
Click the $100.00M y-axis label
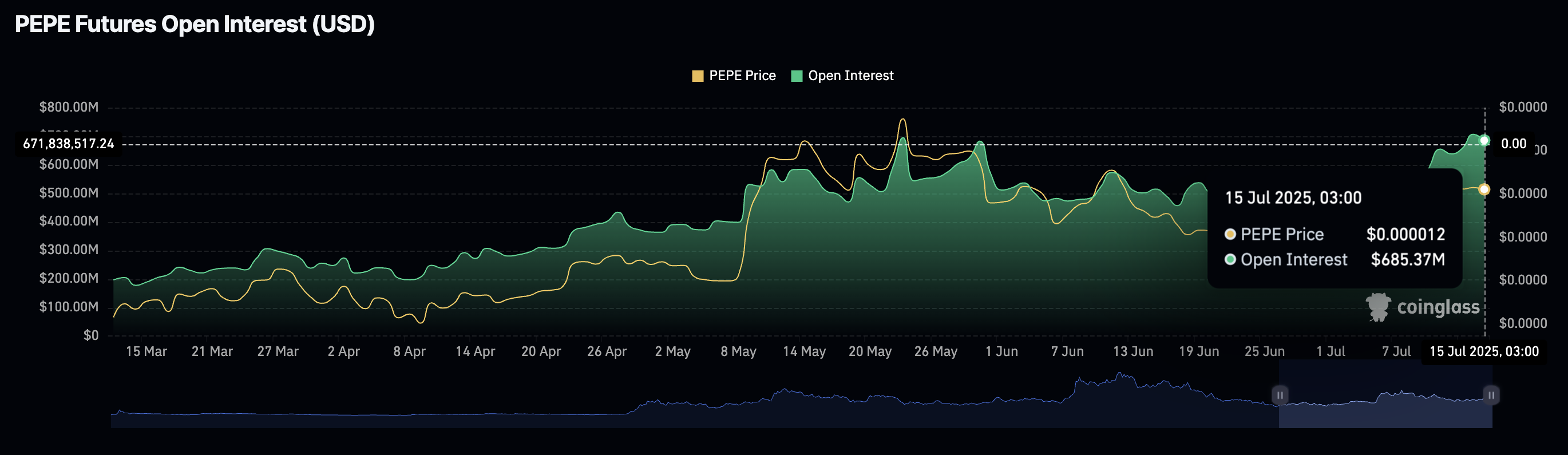tap(69, 307)
